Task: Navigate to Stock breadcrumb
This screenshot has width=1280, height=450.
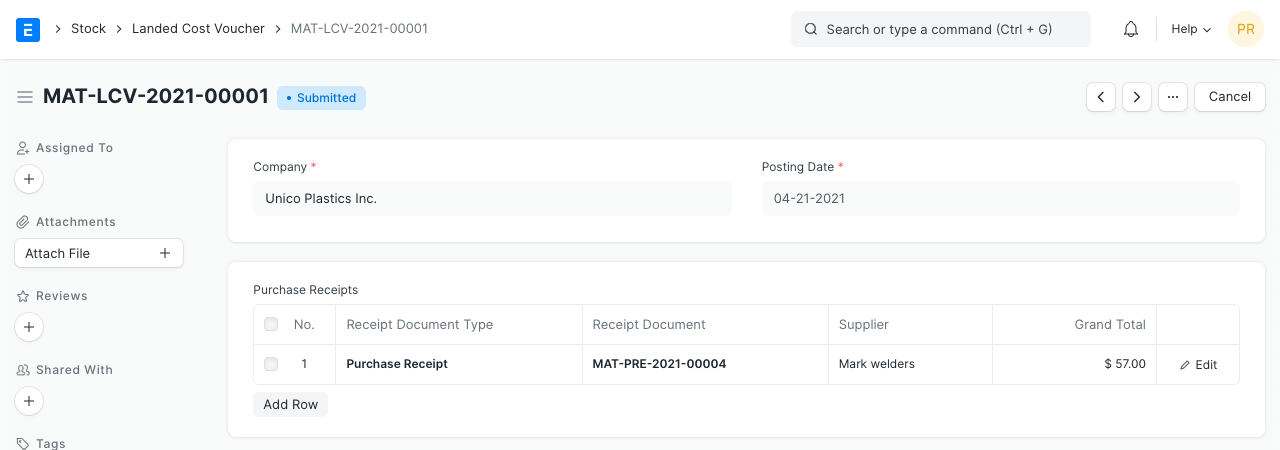Action: tap(88, 29)
